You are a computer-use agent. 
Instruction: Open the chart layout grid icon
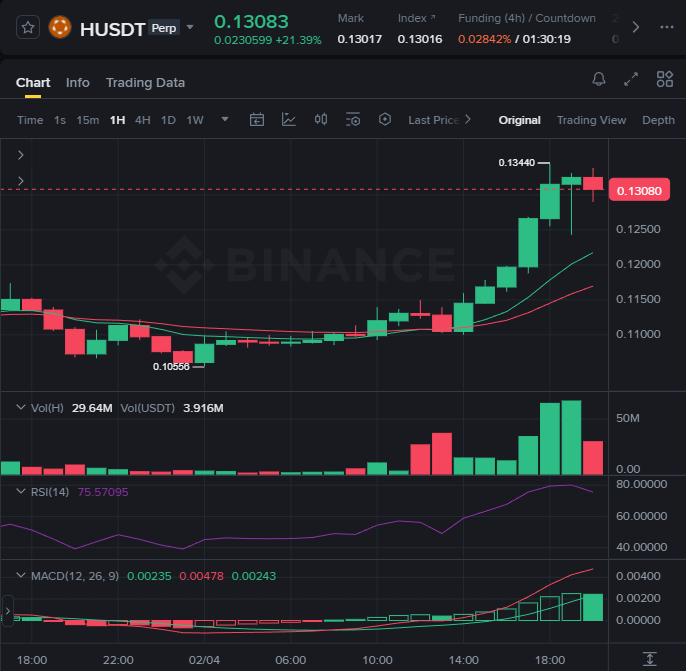pyautogui.click(x=665, y=79)
